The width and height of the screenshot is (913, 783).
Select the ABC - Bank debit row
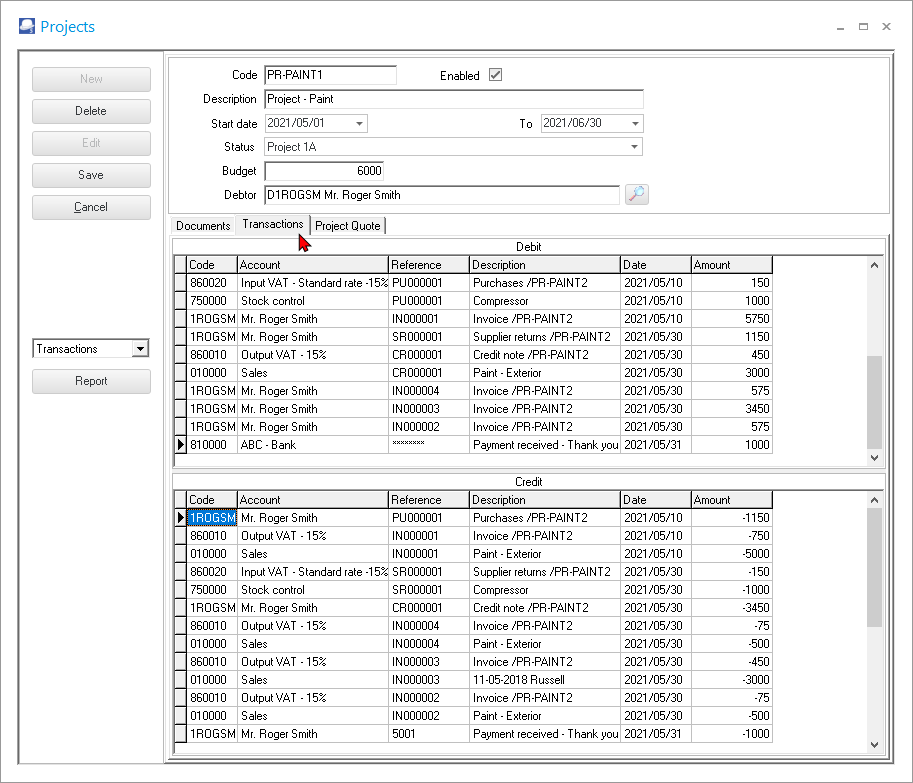point(313,445)
